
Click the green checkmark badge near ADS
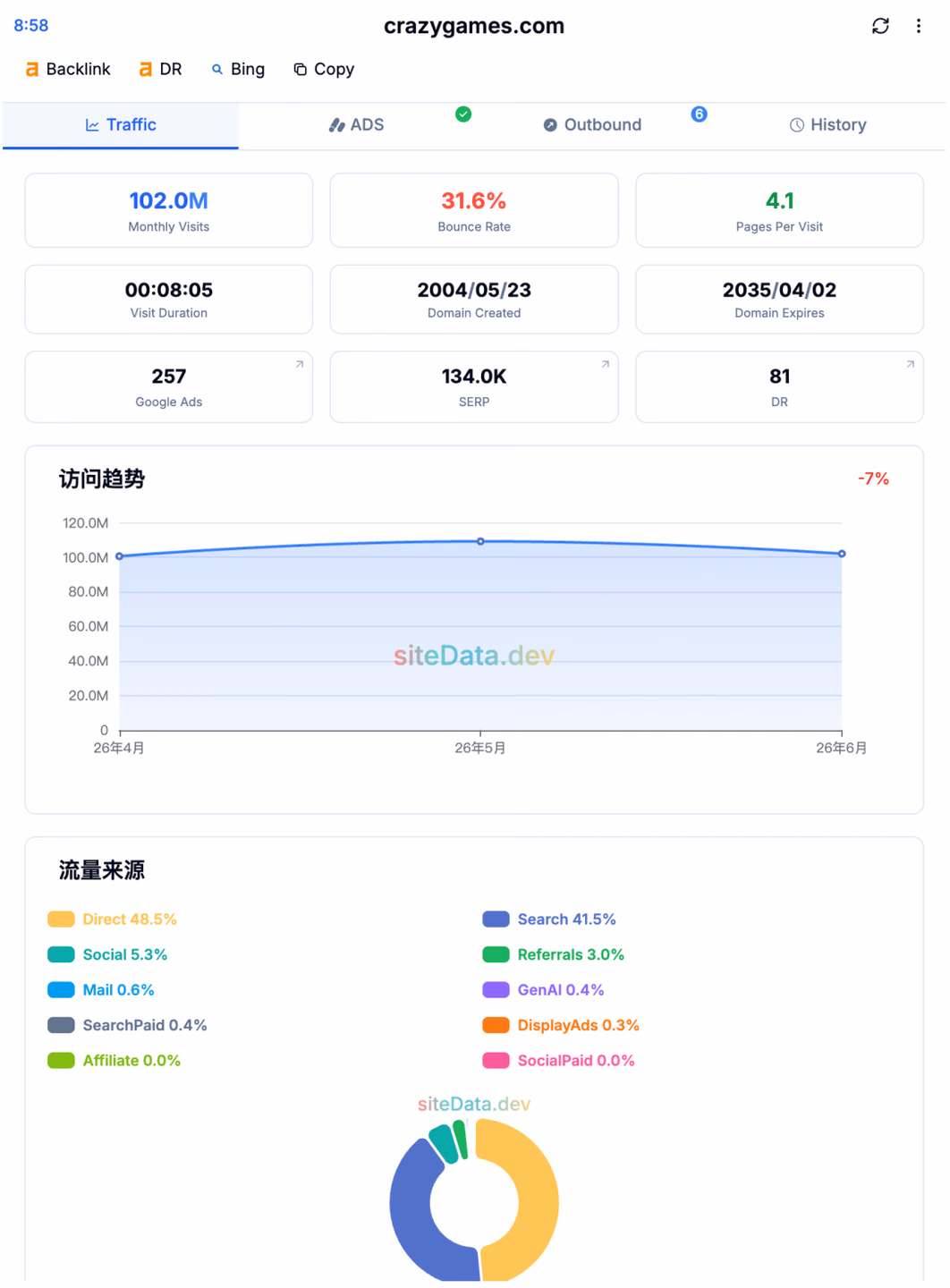[463, 114]
